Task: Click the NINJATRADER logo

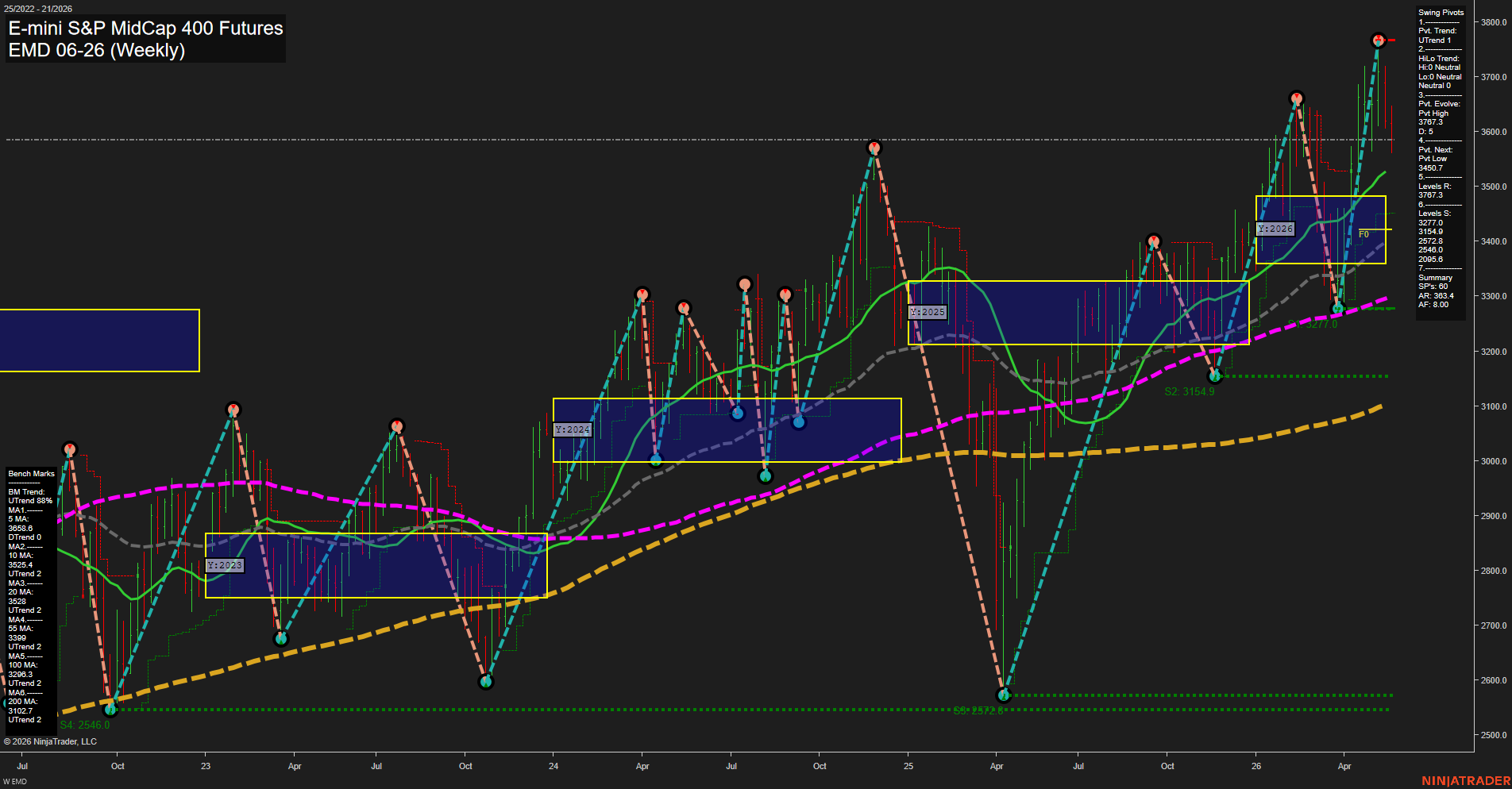Action: (x=1466, y=781)
